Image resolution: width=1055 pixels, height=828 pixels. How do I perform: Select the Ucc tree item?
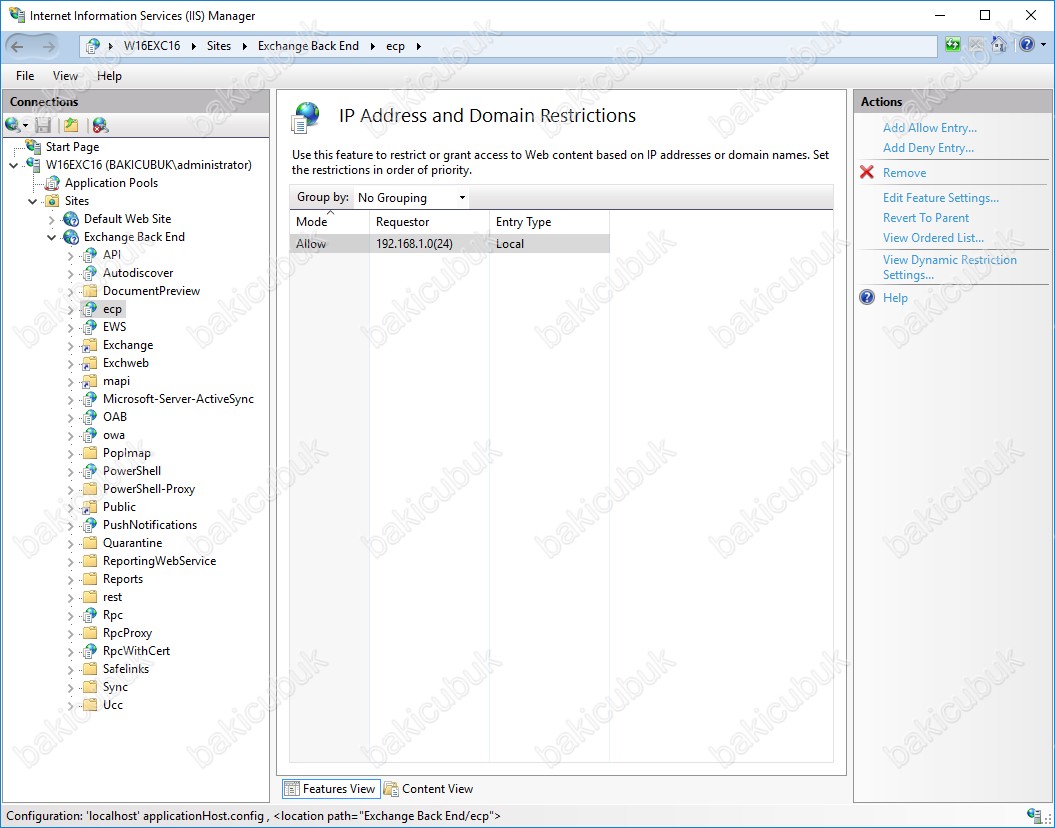point(113,705)
